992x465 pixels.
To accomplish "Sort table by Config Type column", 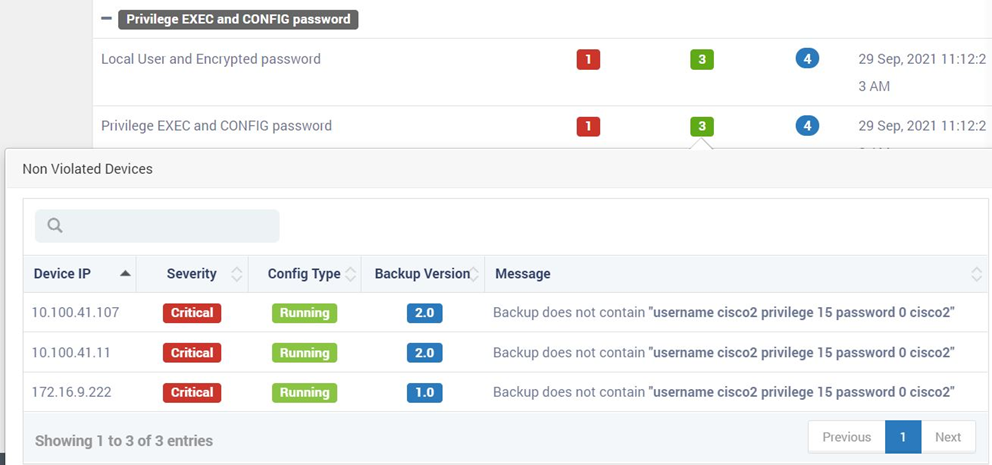I will point(305,274).
